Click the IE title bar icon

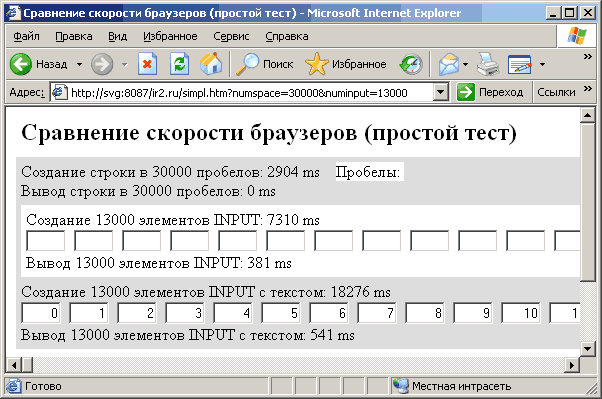pos(13,13)
